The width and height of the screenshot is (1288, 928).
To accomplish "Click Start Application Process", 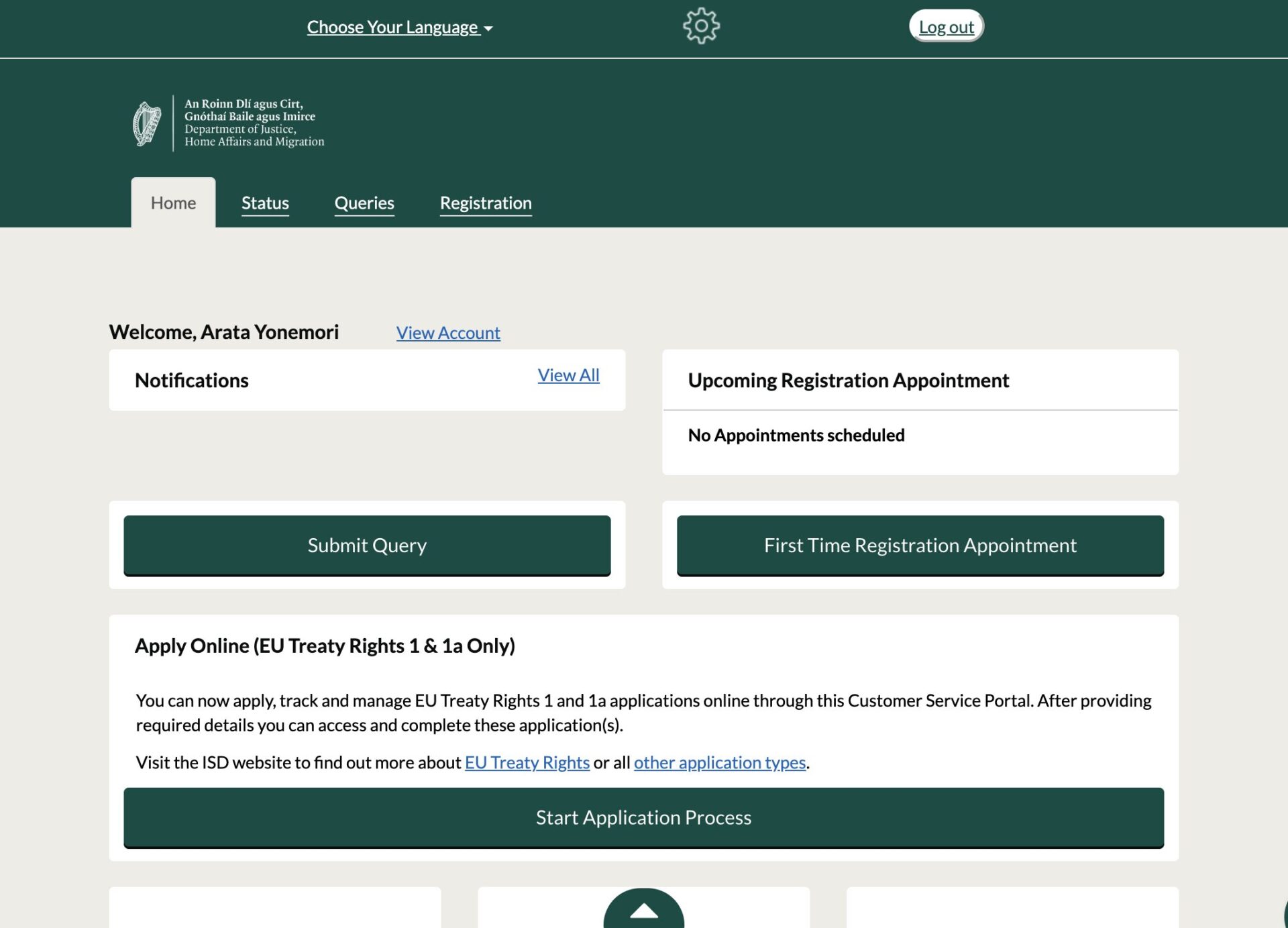I will click(x=643, y=817).
